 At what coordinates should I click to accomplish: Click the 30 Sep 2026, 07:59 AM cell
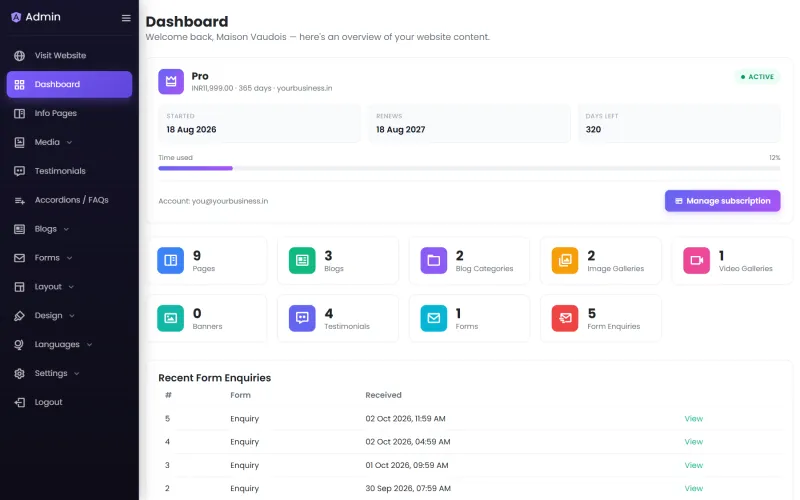tap(408, 488)
